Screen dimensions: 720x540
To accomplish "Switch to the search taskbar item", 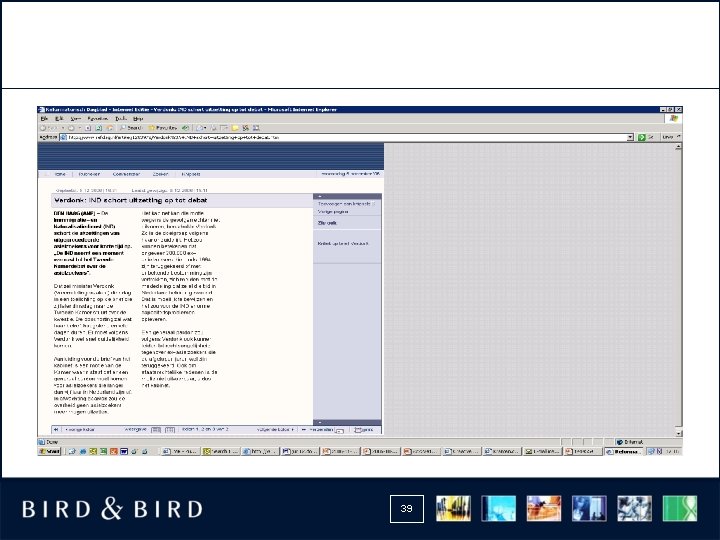I will (x=220, y=451).
